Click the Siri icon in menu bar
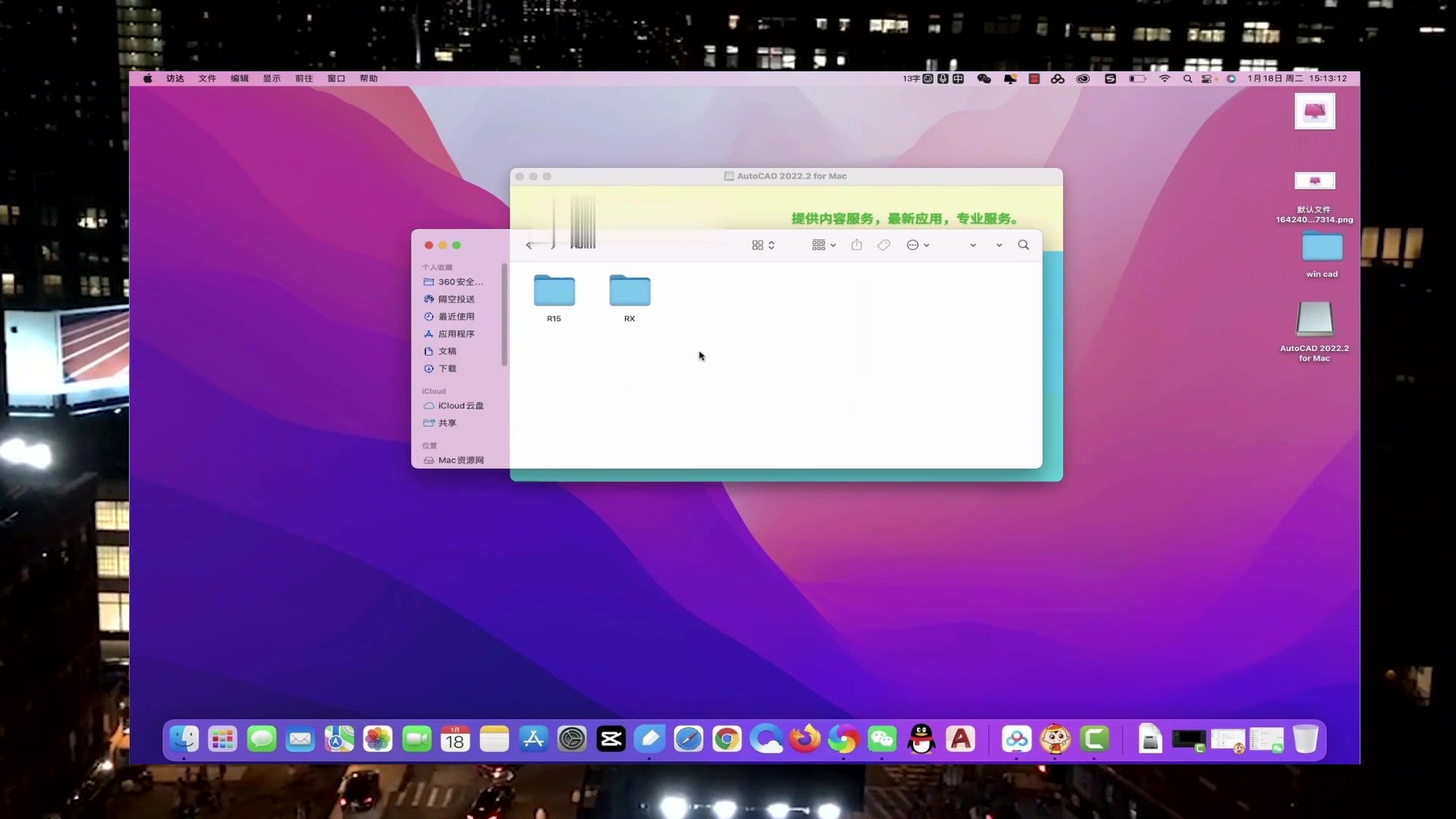Image resolution: width=1456 pixels, height=819 pixels. tap(1232, 79)
